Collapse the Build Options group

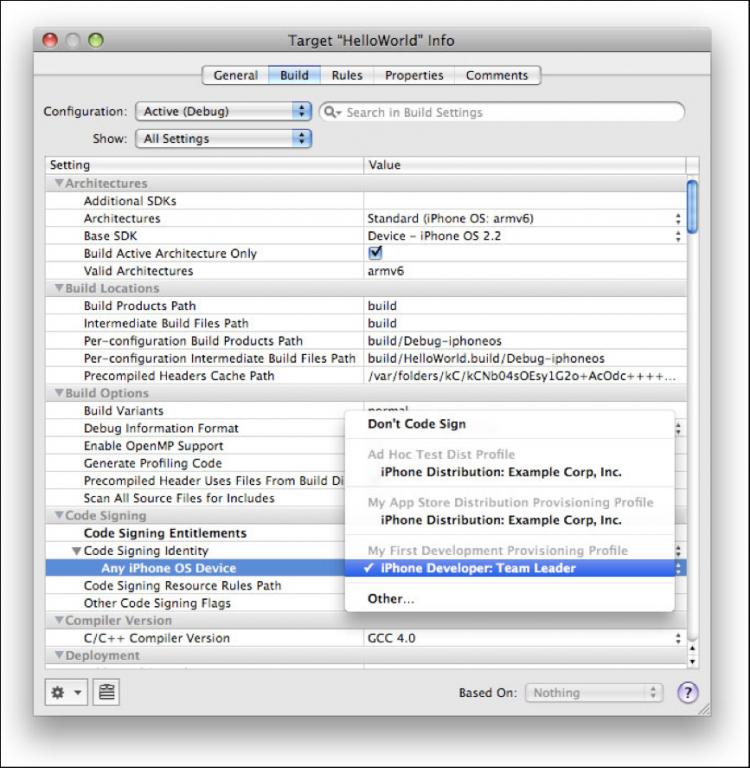point(59,393)
